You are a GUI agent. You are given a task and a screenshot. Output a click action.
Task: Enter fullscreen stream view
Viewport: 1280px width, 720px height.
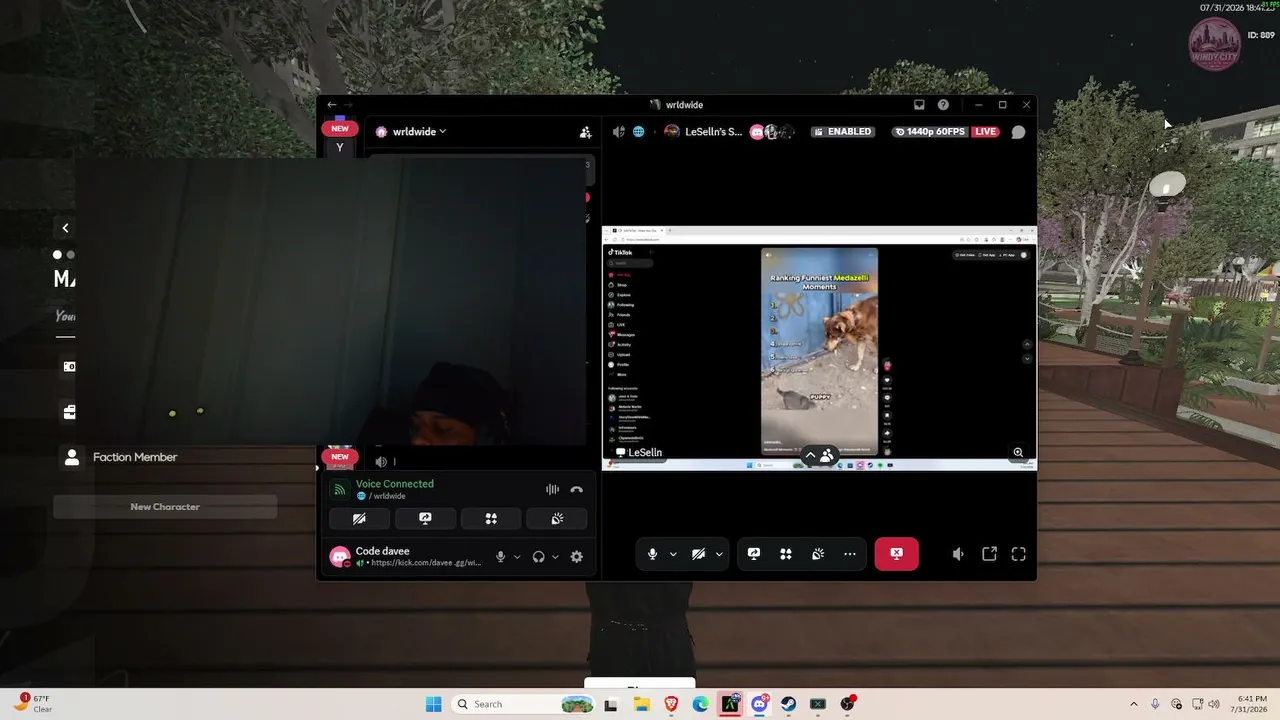click(1019, 554)
